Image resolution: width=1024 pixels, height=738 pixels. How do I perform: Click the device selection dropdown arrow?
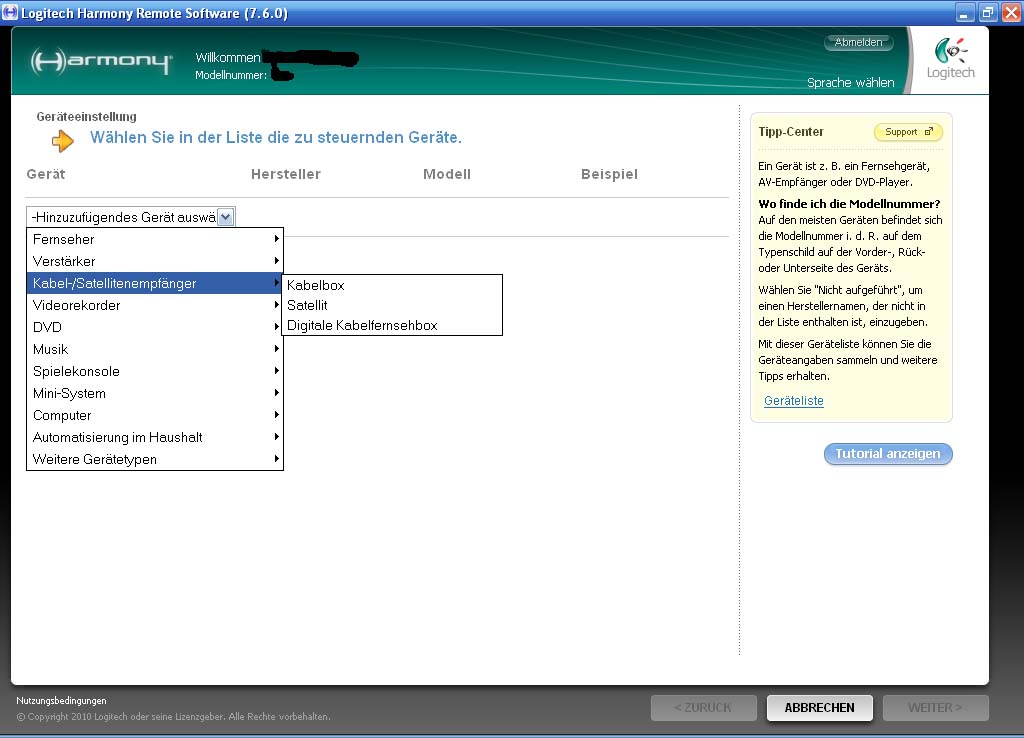click(225, 217)
